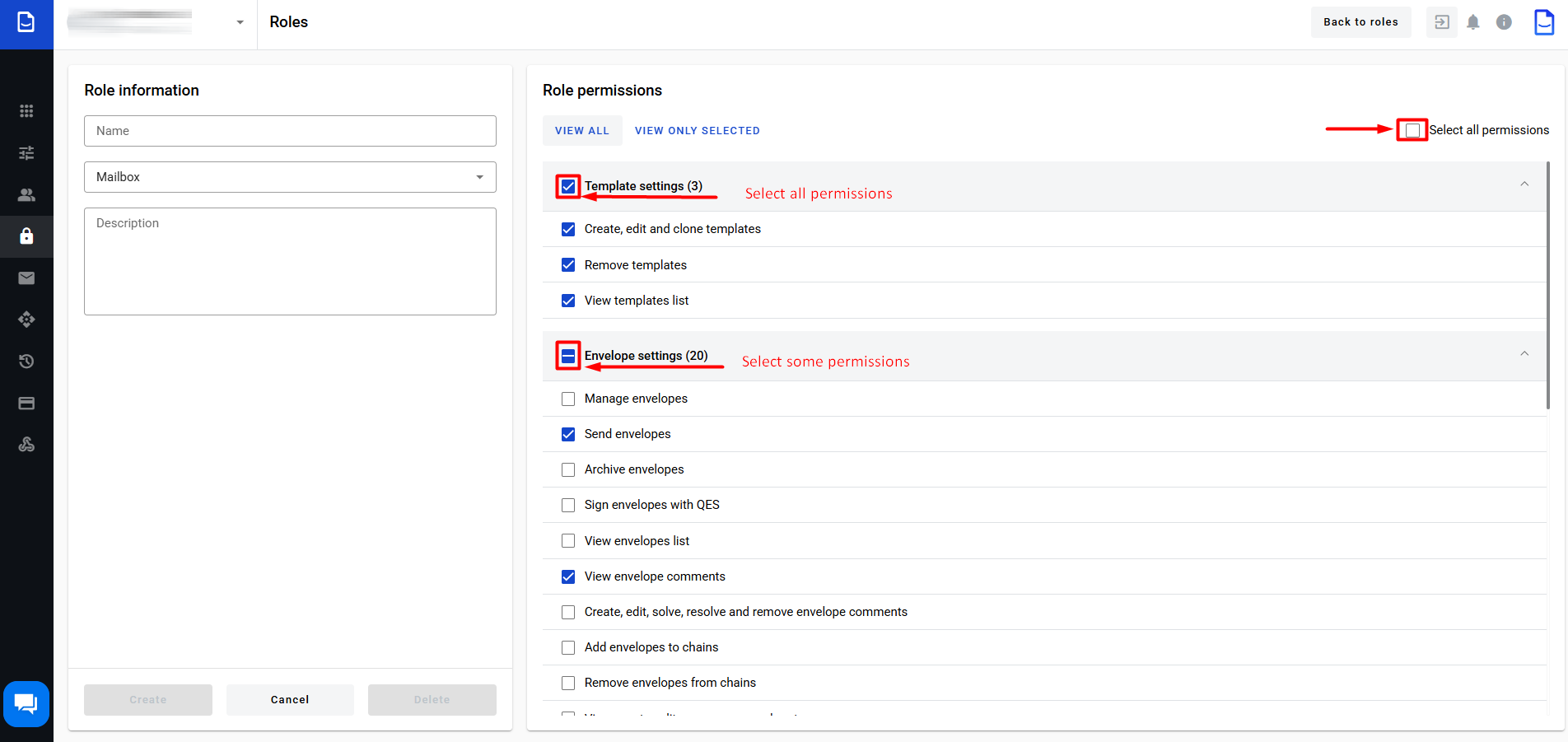The height and width of the screenshot is (742, 1568).
Task: Open the Mailbox dropdown
Action: point(290,177)
